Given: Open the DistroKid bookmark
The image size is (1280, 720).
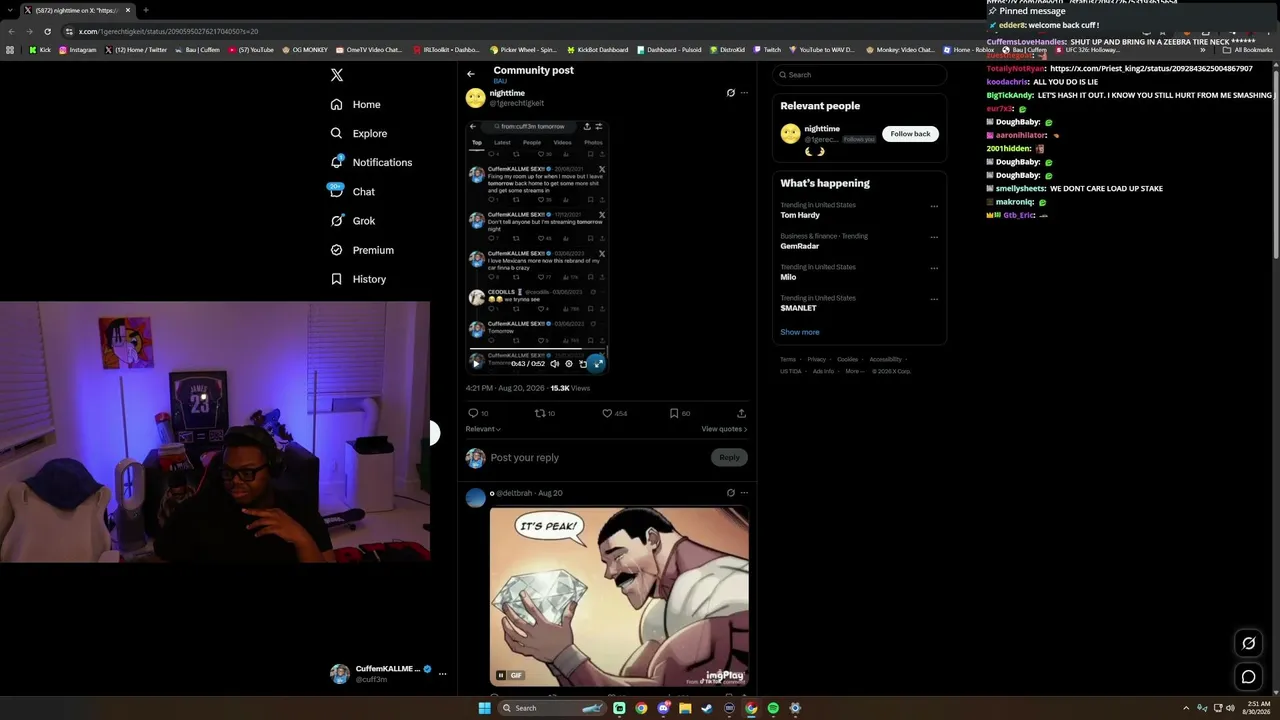Looking at the screenshot, I should (727, 50).
